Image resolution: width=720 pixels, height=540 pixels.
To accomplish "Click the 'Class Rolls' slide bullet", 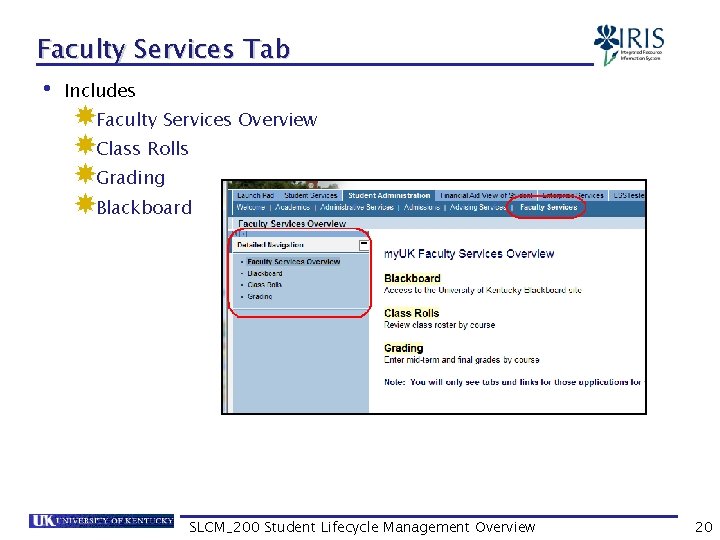I will 142,148.
